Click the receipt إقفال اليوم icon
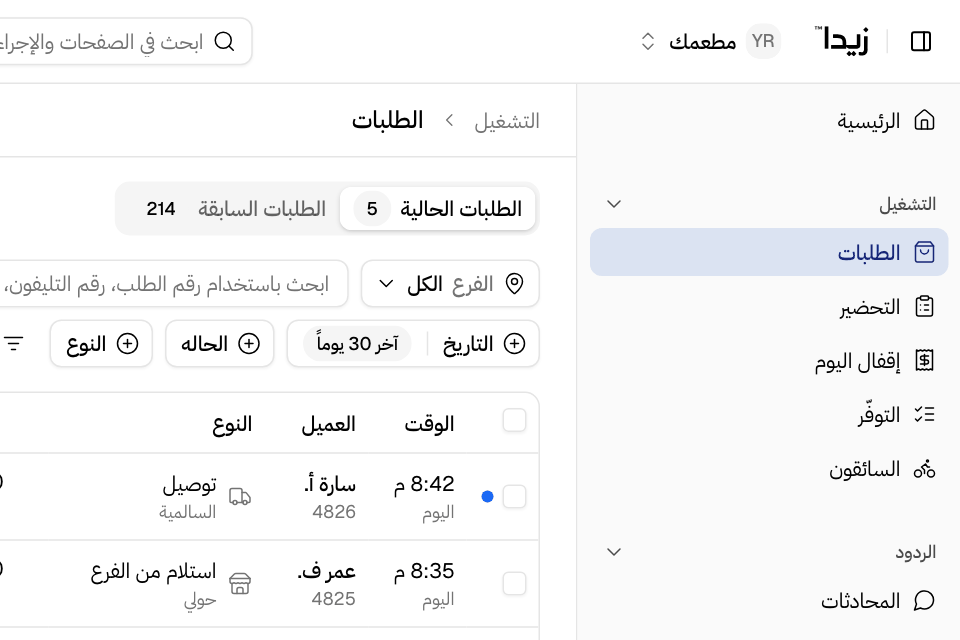 click(x=924, y=361)
